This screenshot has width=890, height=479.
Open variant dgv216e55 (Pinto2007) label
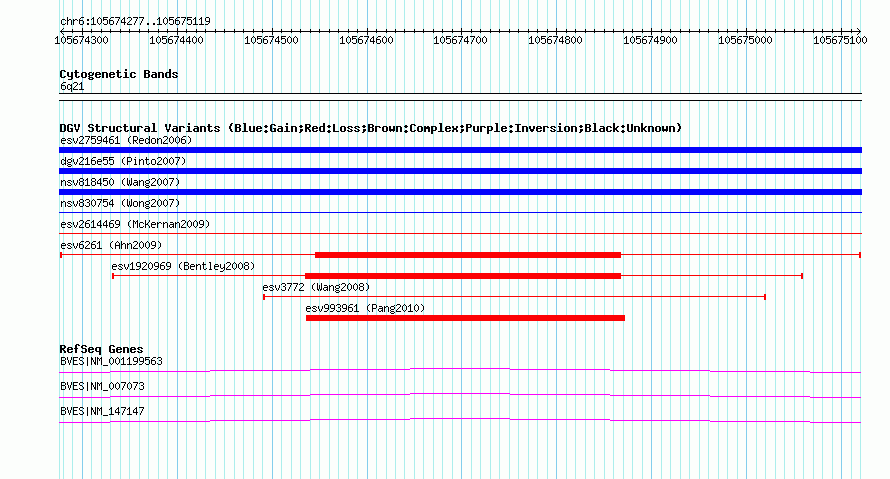click(x=123, y=161)
